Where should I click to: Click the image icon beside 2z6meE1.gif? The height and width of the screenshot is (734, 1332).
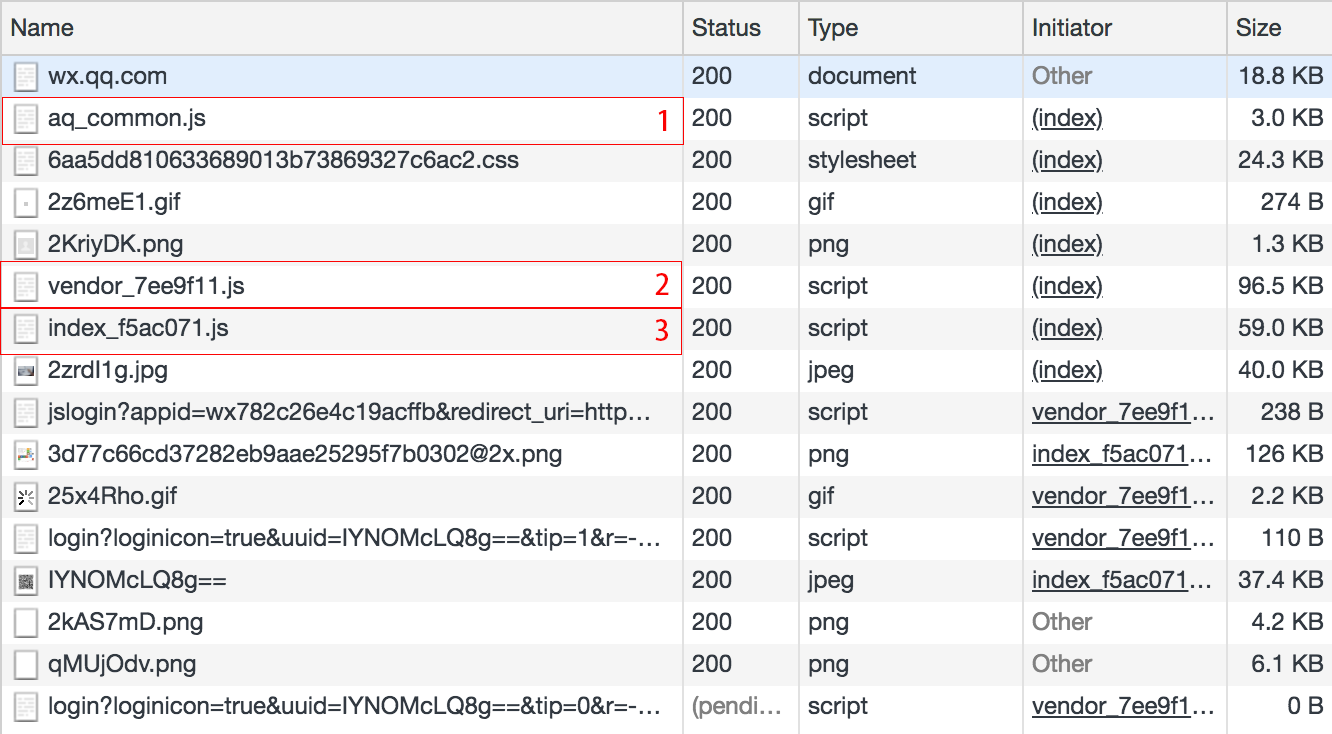[26, 203]
